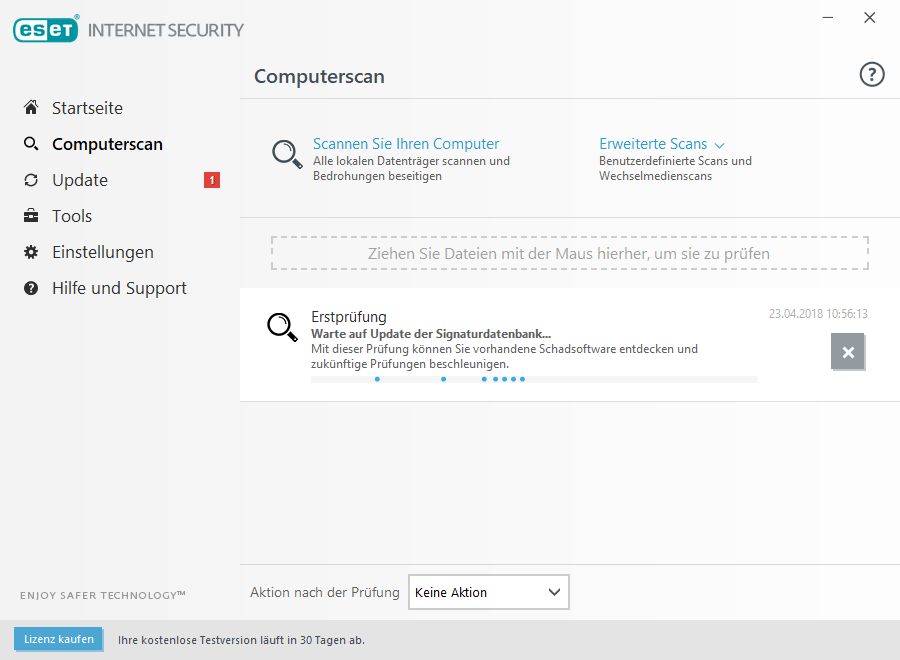The height and width of the screenshot is (660, 900).
Task: Go to the Startseite menu item
Action: coord(87,108)
